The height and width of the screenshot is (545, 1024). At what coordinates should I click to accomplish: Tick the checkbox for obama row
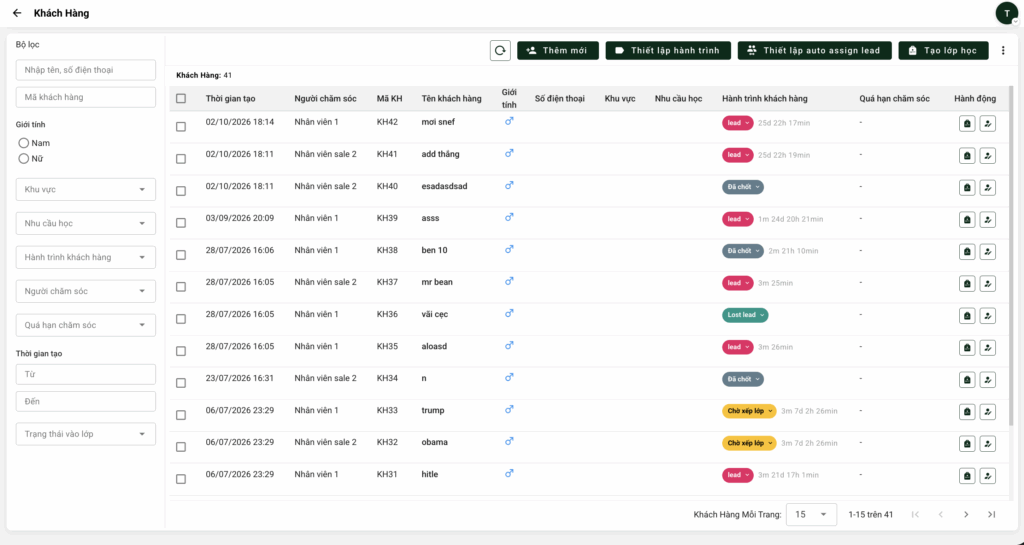[x=181, y=447]
